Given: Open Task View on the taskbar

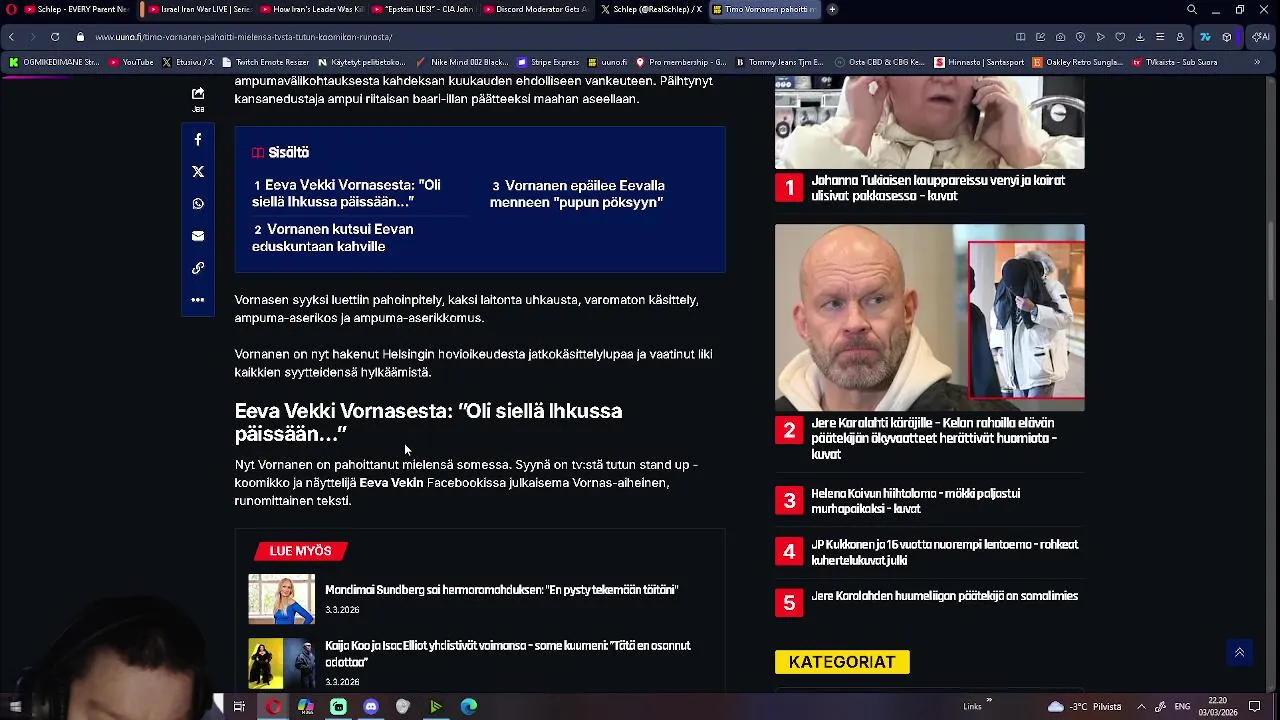Looking at the screenshot, I should [239, 707].
